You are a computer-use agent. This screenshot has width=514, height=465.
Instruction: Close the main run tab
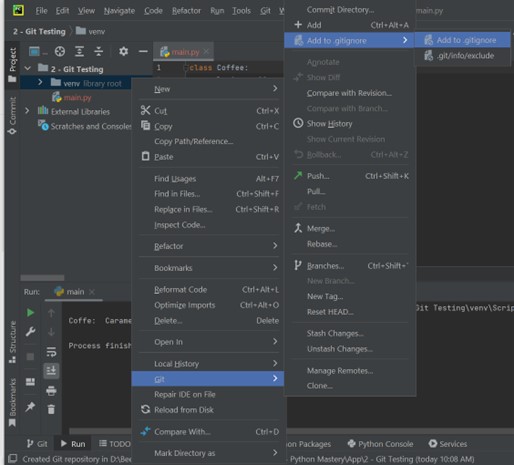(92, 292)
